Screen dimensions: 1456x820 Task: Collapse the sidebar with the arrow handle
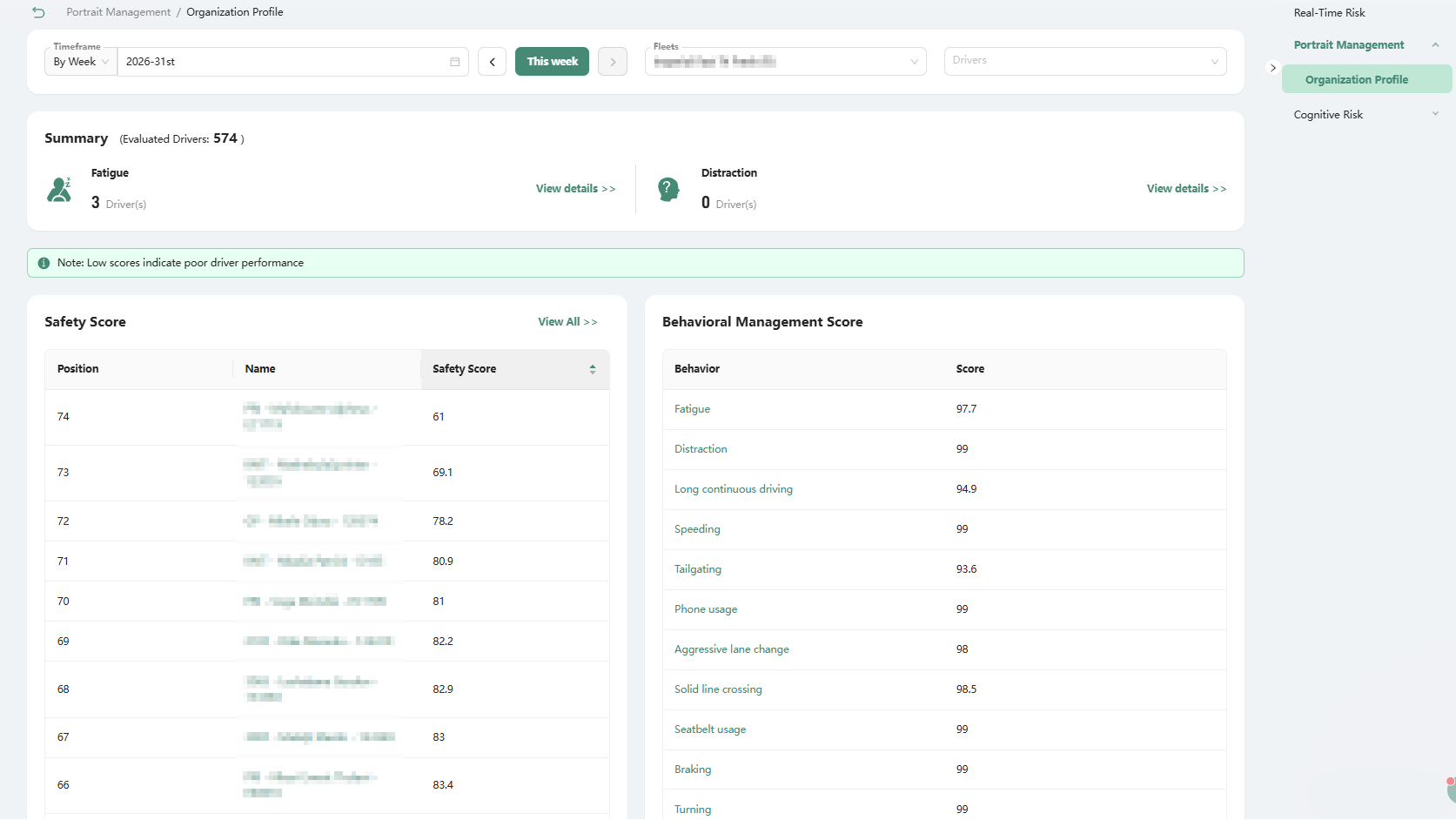[x=1272, y=68]
